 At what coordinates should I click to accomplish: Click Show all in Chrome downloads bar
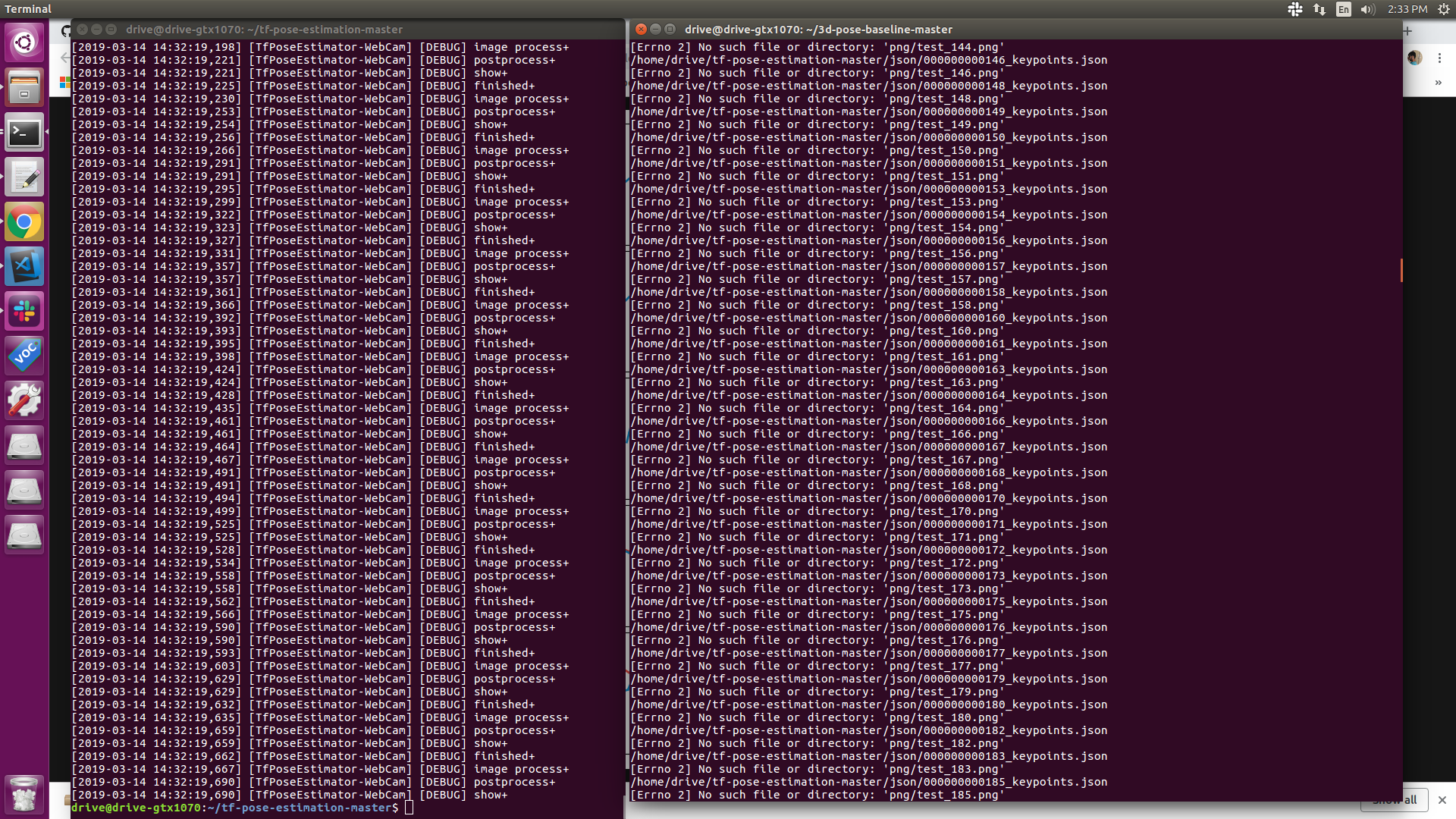pos(1395,800)
